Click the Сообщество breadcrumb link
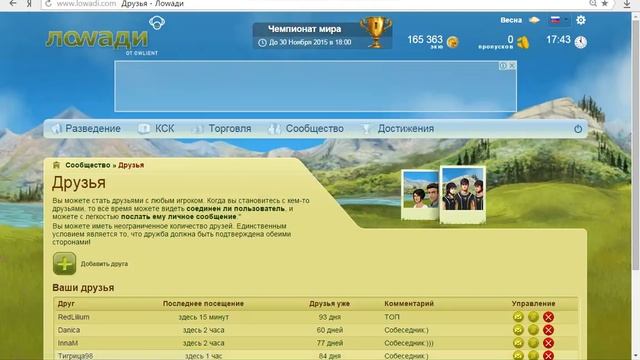Viewport: 640px width, 360px height. pos(88,165)
